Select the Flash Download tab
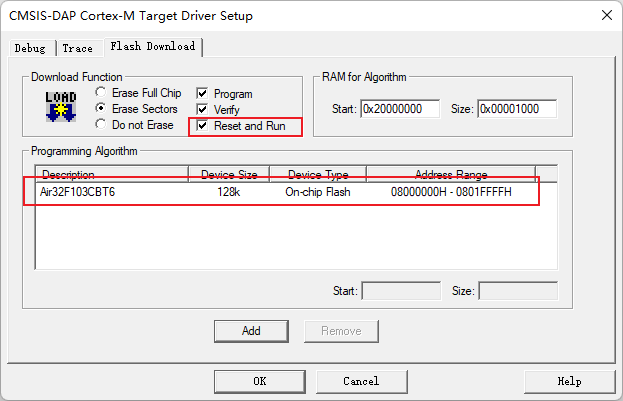 (151, 47)
